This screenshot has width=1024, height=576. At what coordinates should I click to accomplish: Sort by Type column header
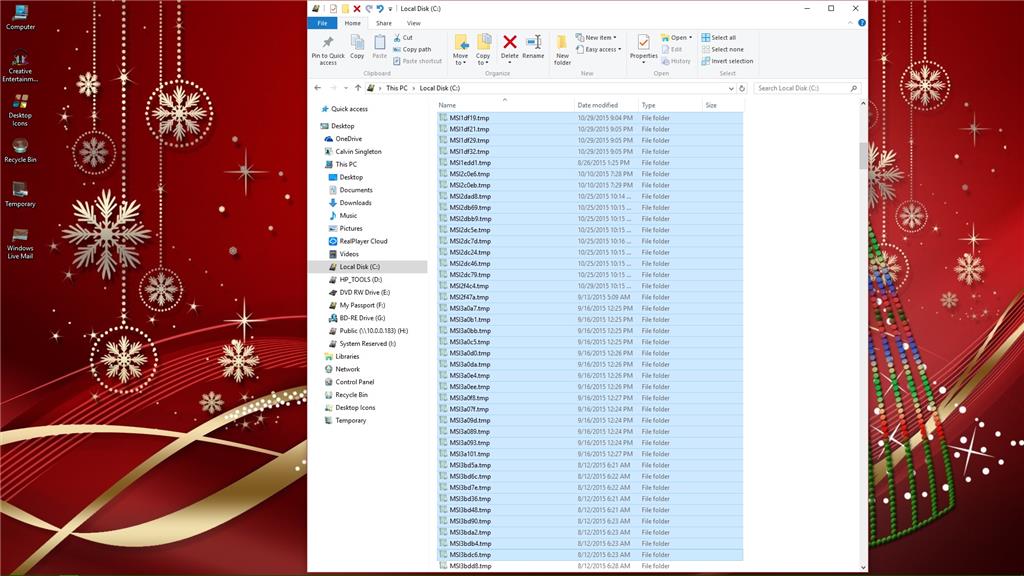[669, 105]
